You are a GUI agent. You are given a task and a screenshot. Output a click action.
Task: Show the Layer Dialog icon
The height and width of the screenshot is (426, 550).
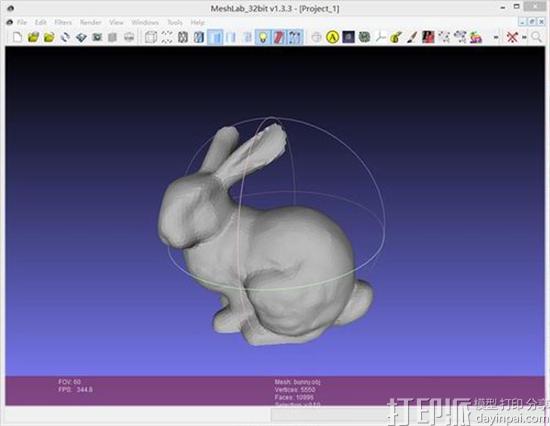pyautogui.click(x=113, y=37)
